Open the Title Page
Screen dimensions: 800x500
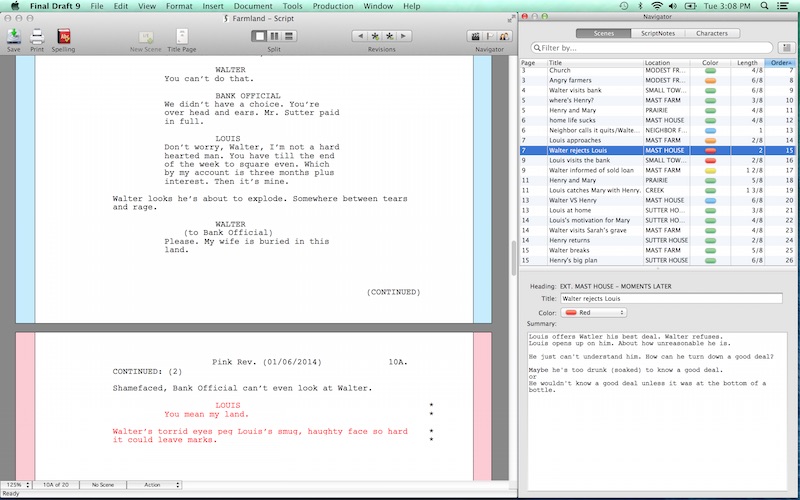tap(181, 36)
